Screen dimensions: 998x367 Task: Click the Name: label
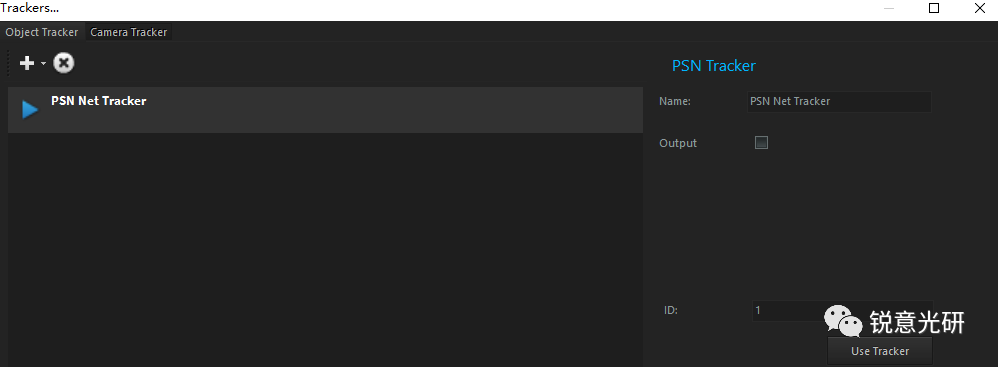(x=675, y=101)
